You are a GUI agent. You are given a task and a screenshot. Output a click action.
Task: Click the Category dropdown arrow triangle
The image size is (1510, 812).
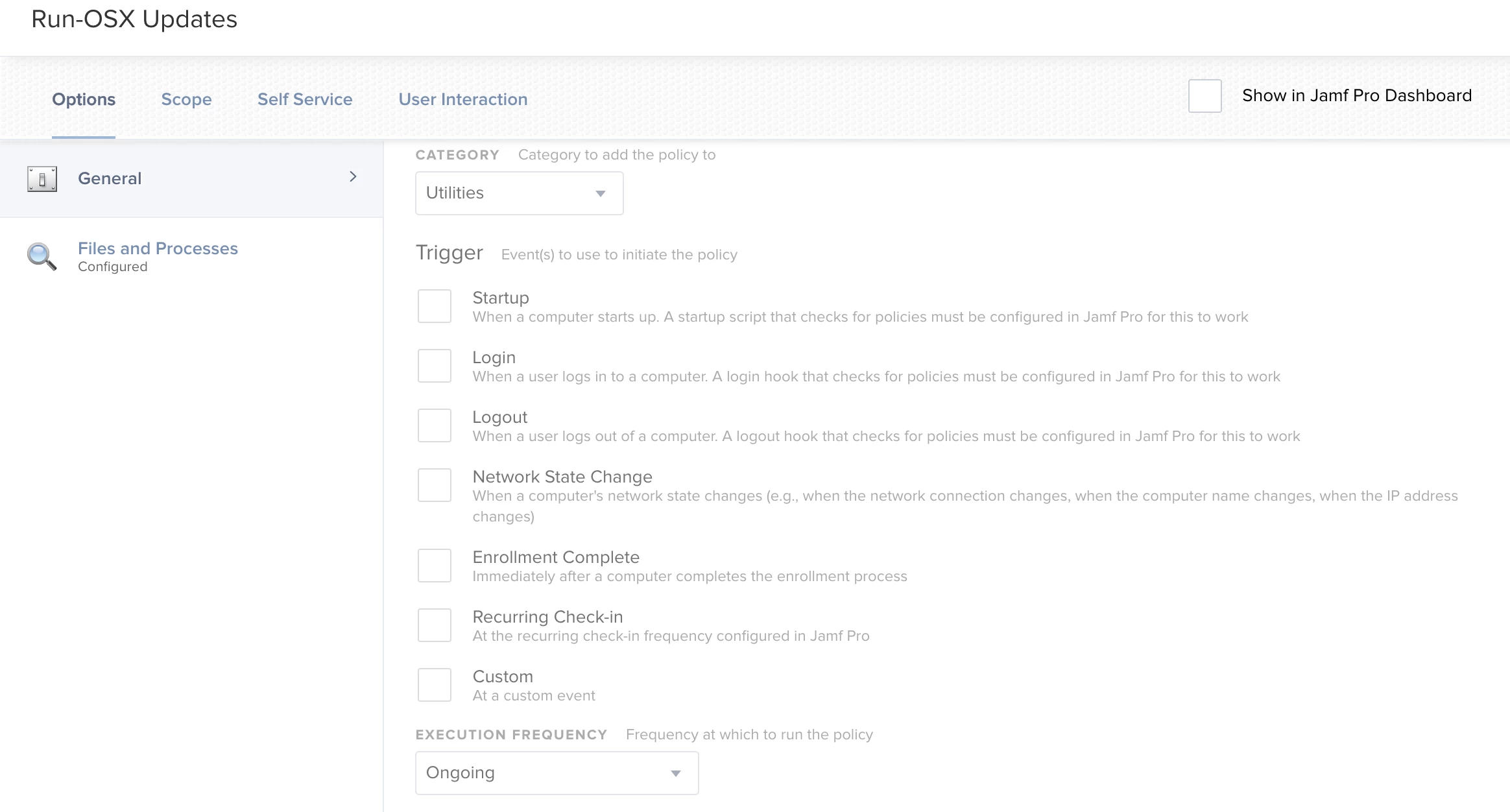point(601,194)
